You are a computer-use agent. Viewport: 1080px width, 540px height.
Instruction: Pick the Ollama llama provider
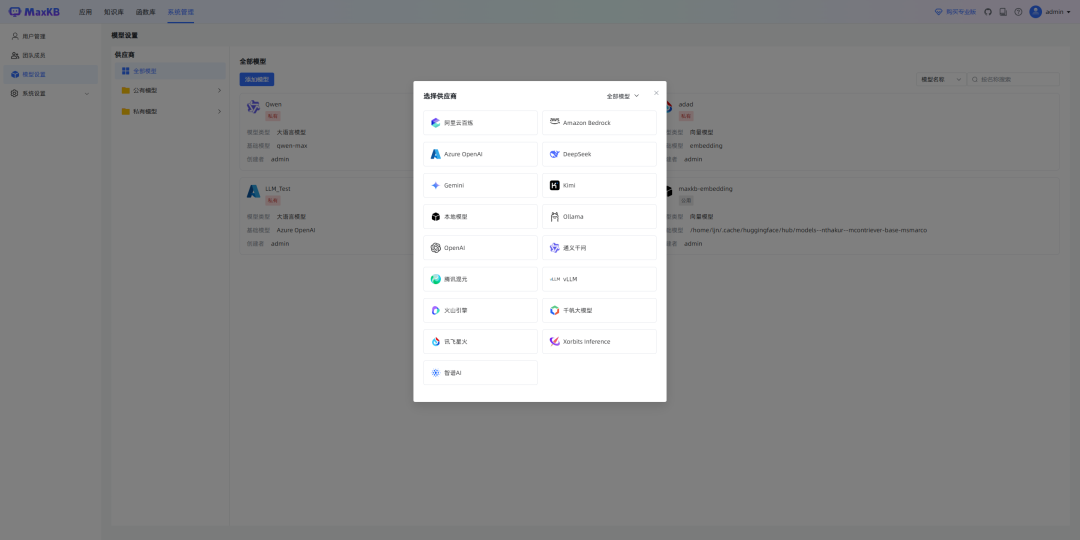point(599,216)
